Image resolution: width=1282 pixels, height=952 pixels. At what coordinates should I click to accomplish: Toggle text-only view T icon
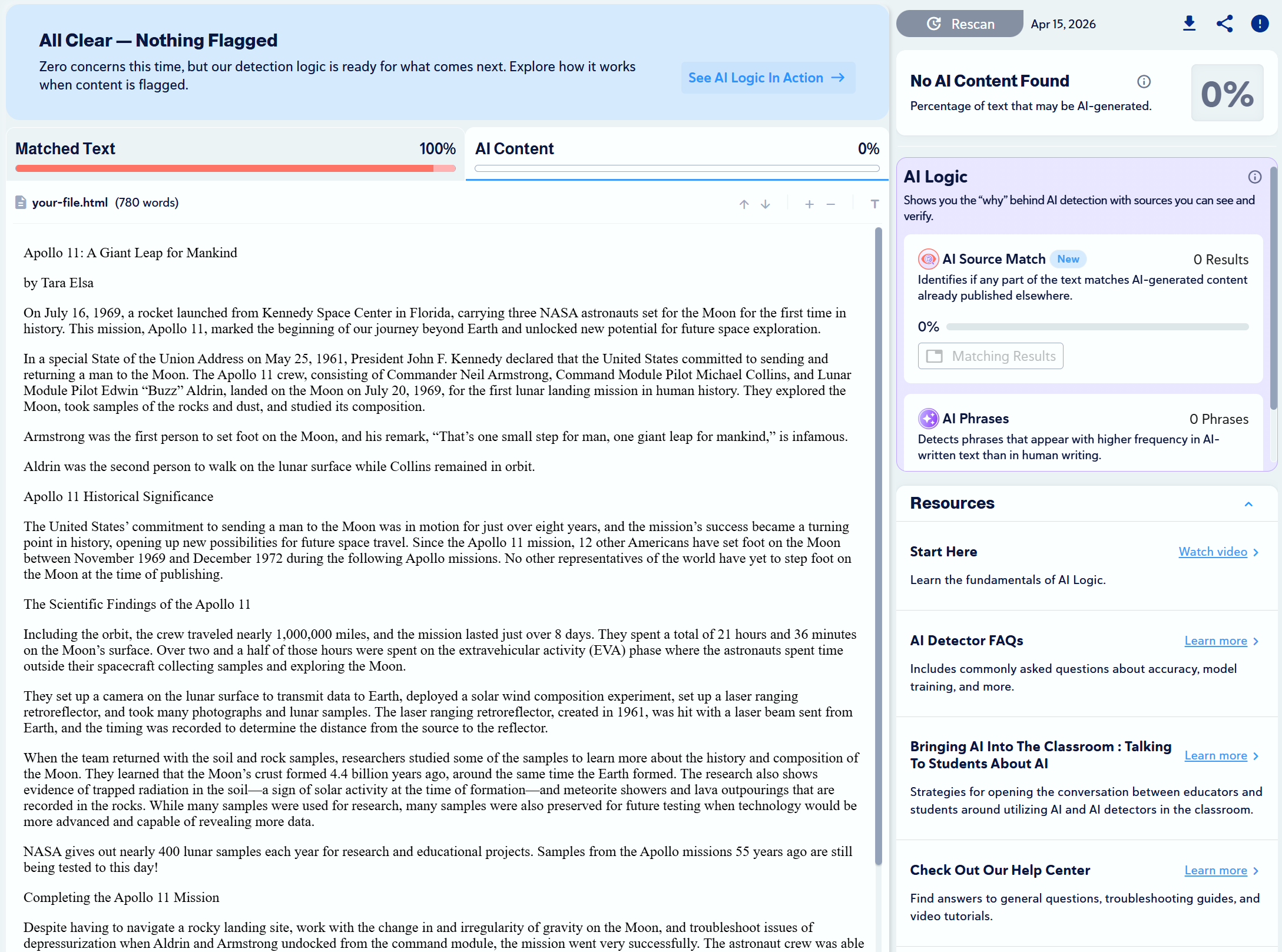(x=874, y=204)
